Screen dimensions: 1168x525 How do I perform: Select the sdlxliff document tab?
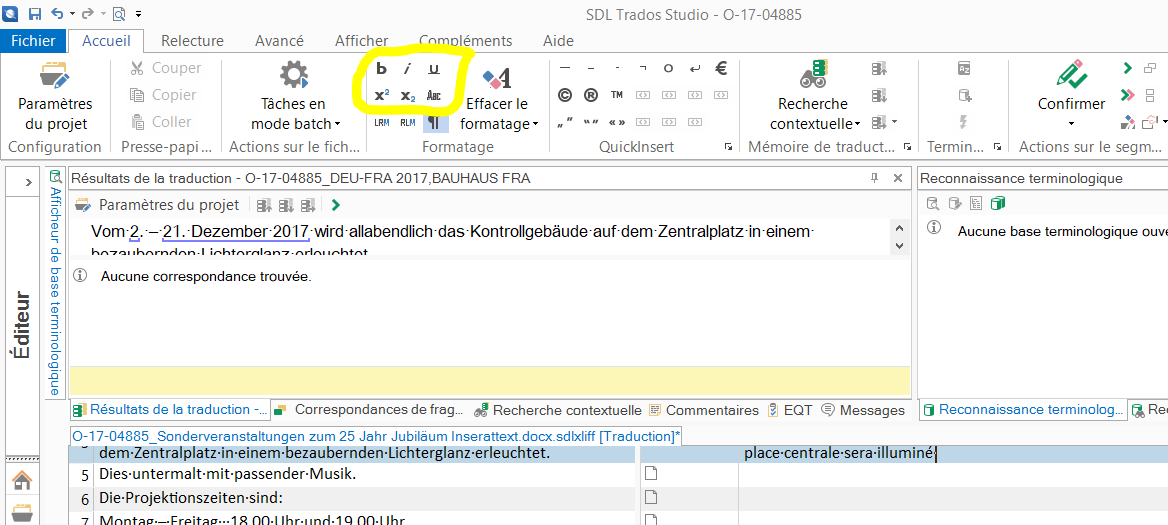pyautogui.click(x=375, y=436)
